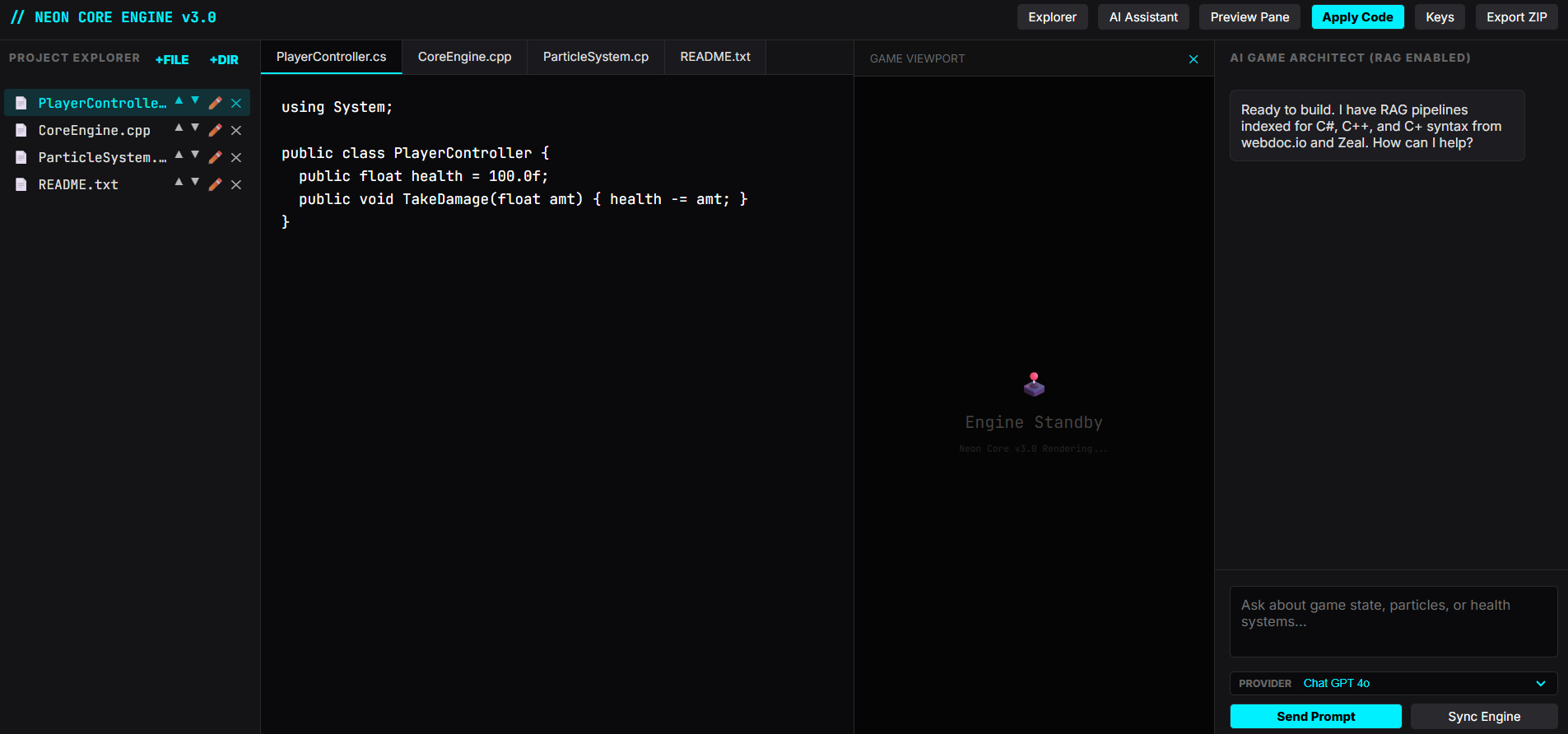Switch to the README.txt tab

coord(715,57)
